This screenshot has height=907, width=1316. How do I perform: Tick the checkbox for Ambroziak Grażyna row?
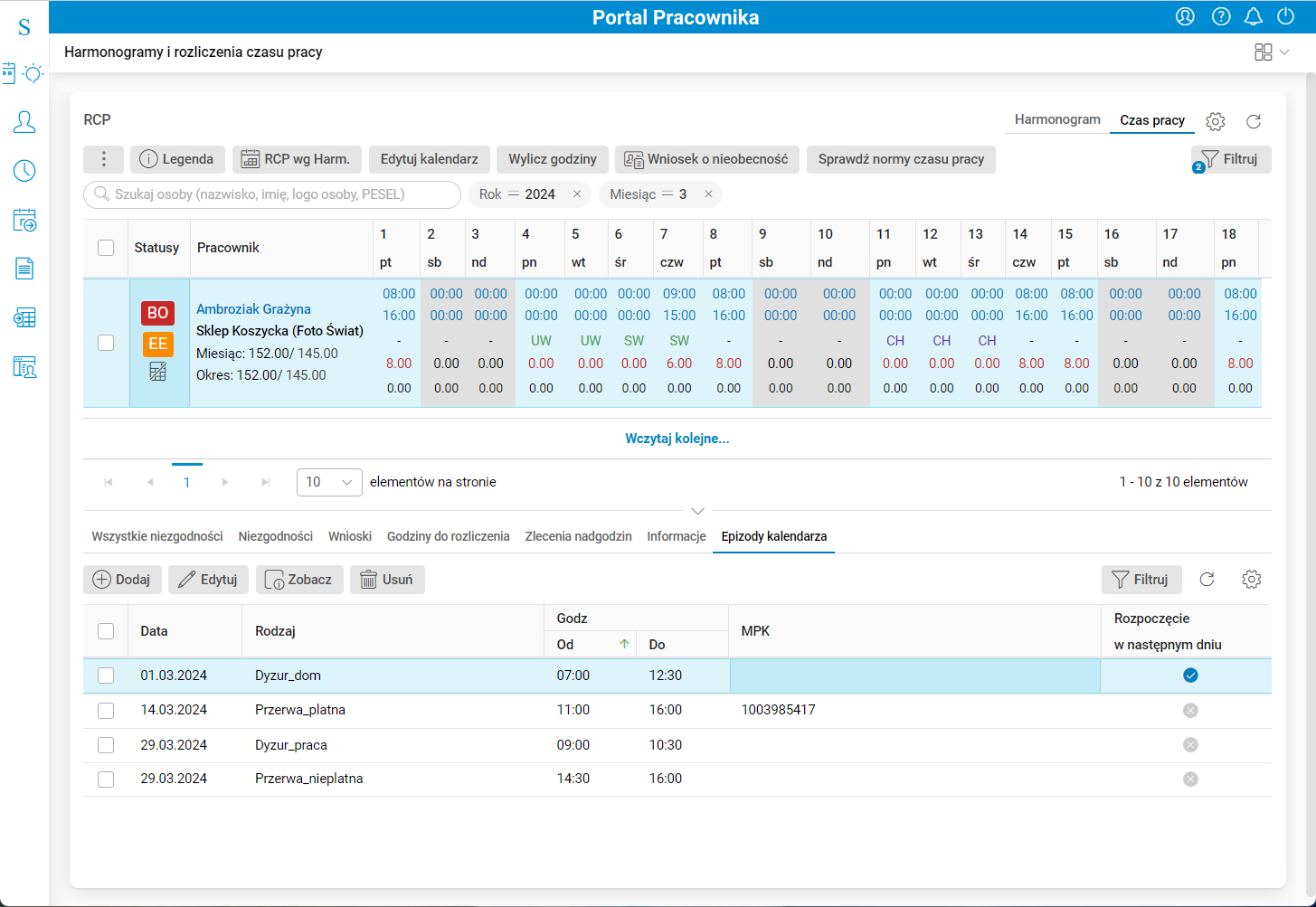106,343
